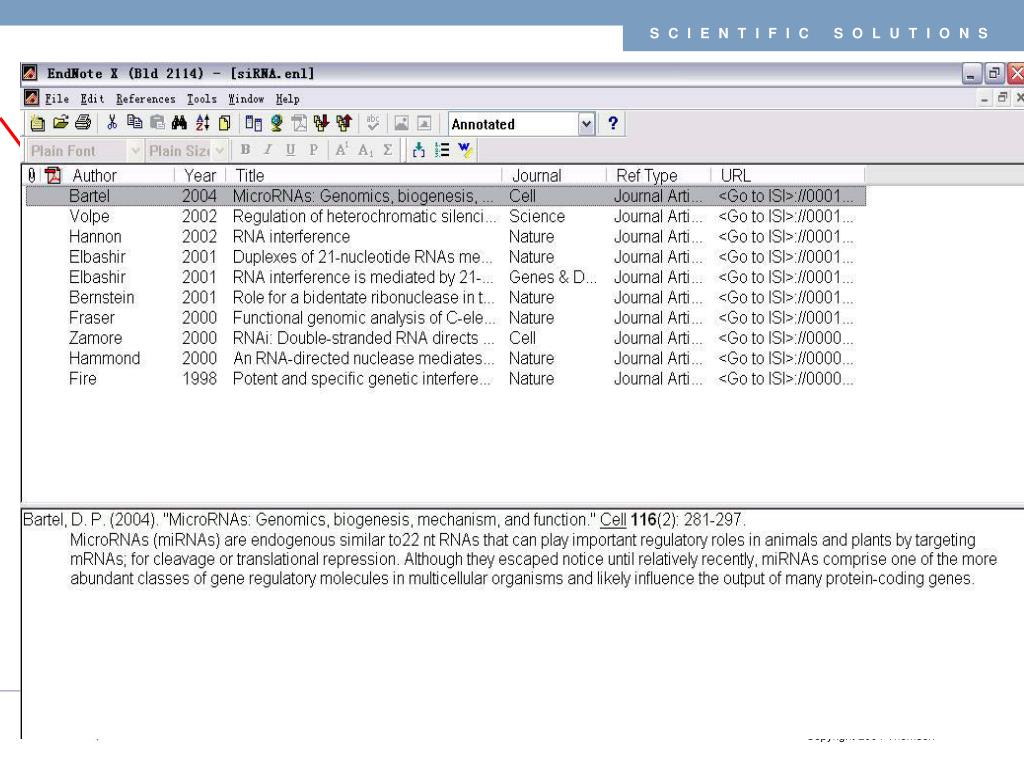This screenshot has height=768, width=1024.
Task: Open Find using the binoculars icon
Action: coord(180,122)
